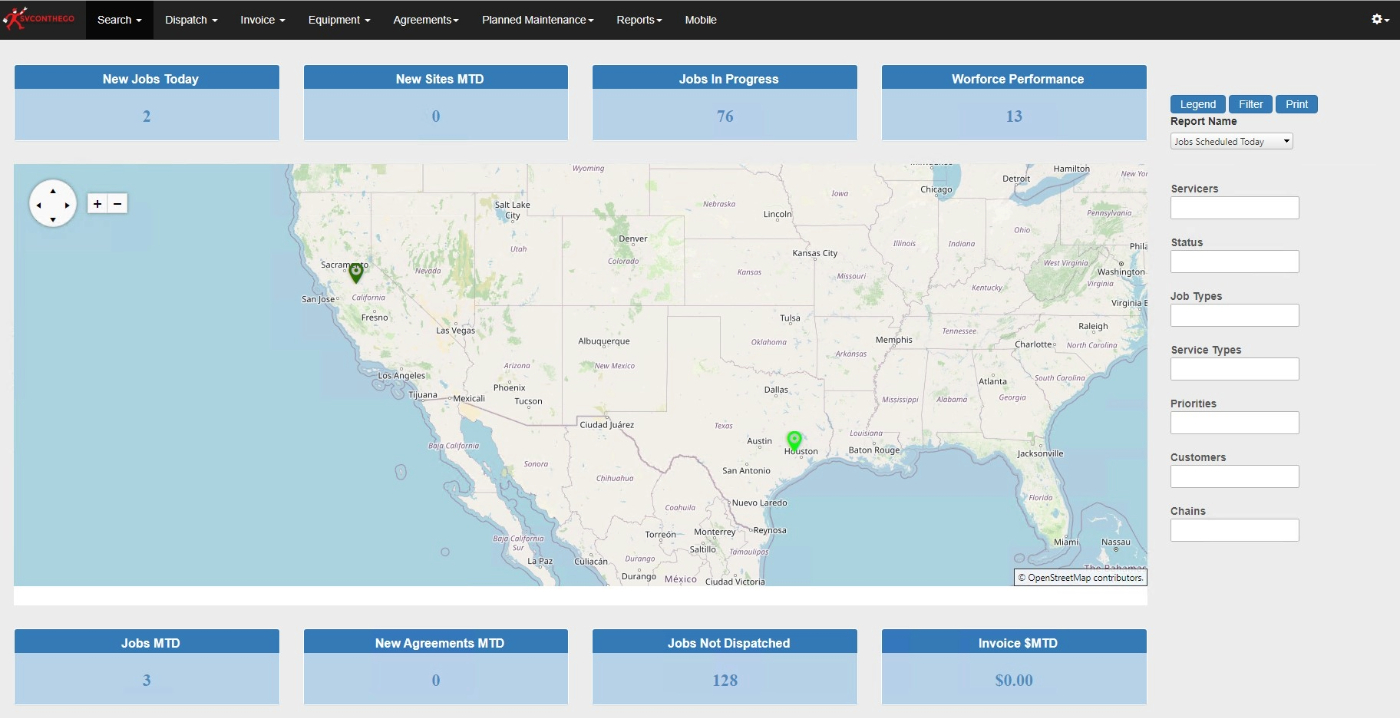
Task: Pan the map up using the arrow
Action: click(53, 190)
